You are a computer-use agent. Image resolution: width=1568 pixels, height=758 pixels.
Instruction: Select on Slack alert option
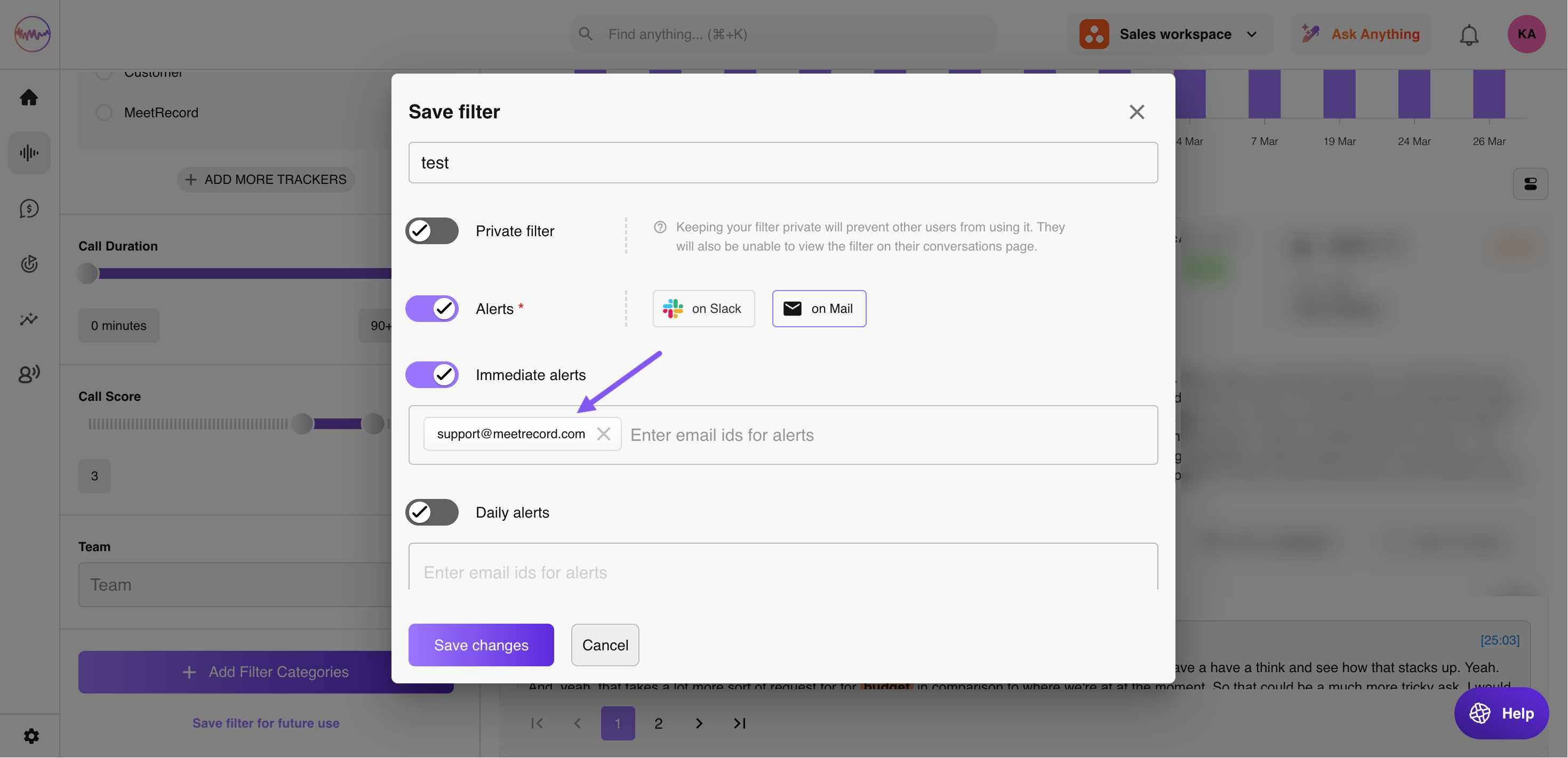click(703, 309)
